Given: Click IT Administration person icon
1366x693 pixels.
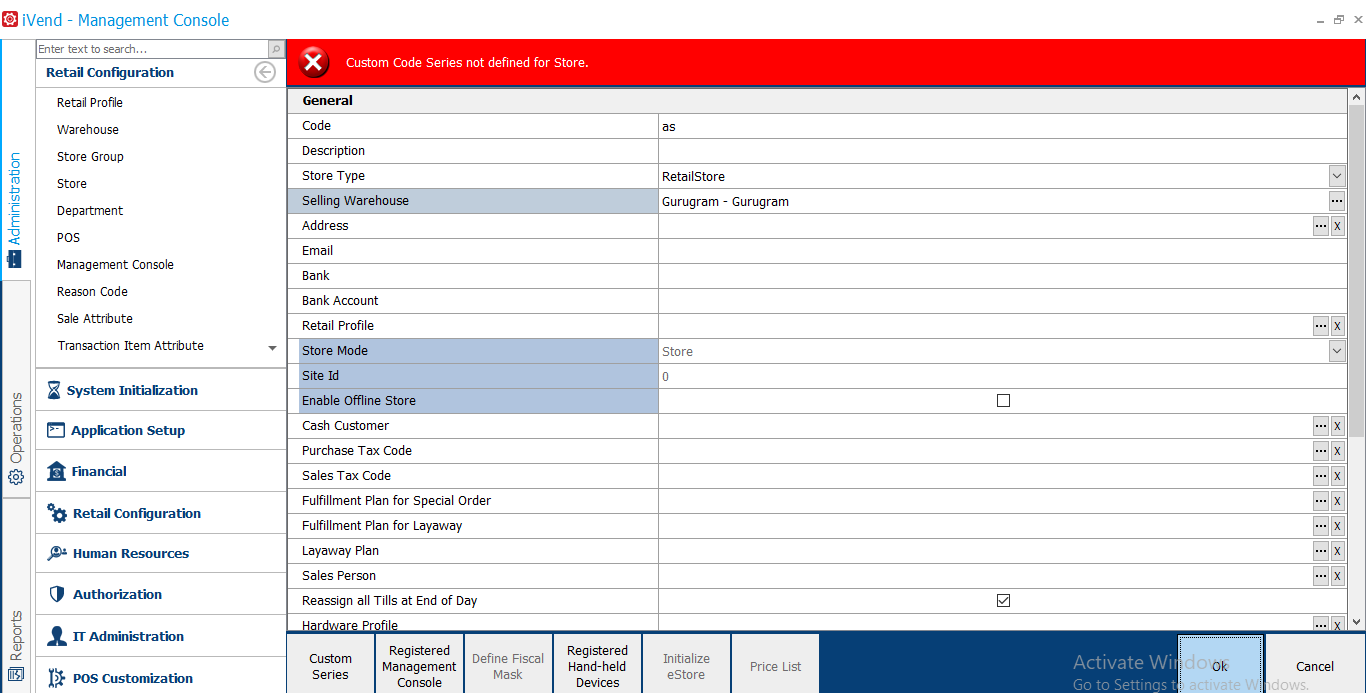Looking at the screenshot, I should [56, 637].
